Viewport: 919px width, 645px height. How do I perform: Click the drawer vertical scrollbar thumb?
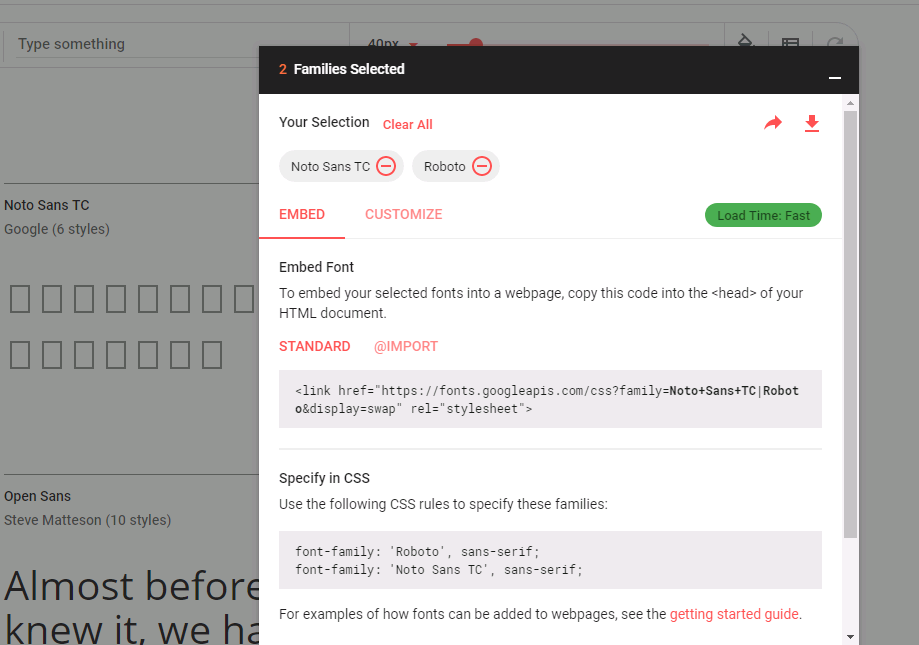click(850, 324)
